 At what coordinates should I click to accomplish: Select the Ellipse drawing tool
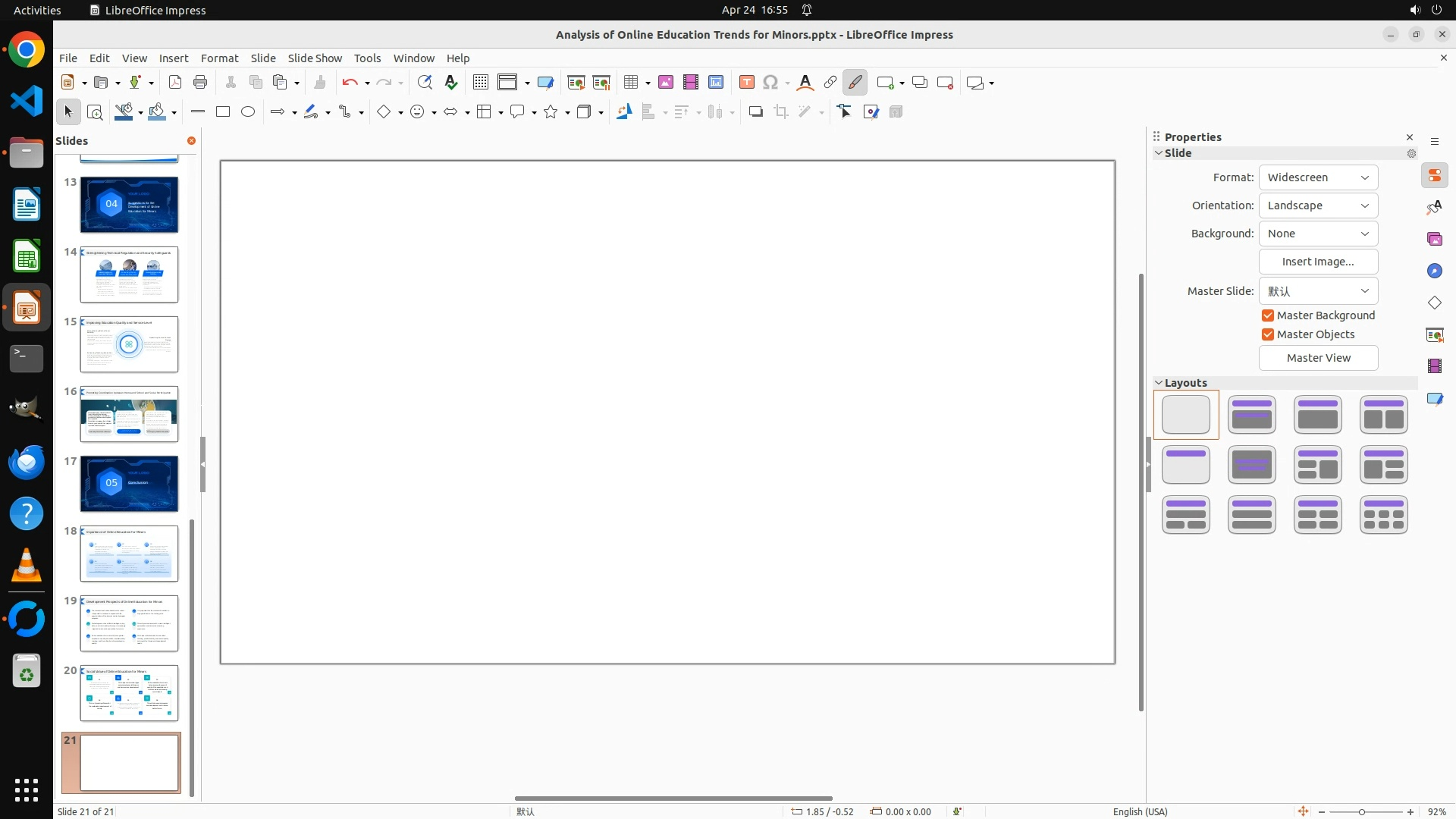248,112
